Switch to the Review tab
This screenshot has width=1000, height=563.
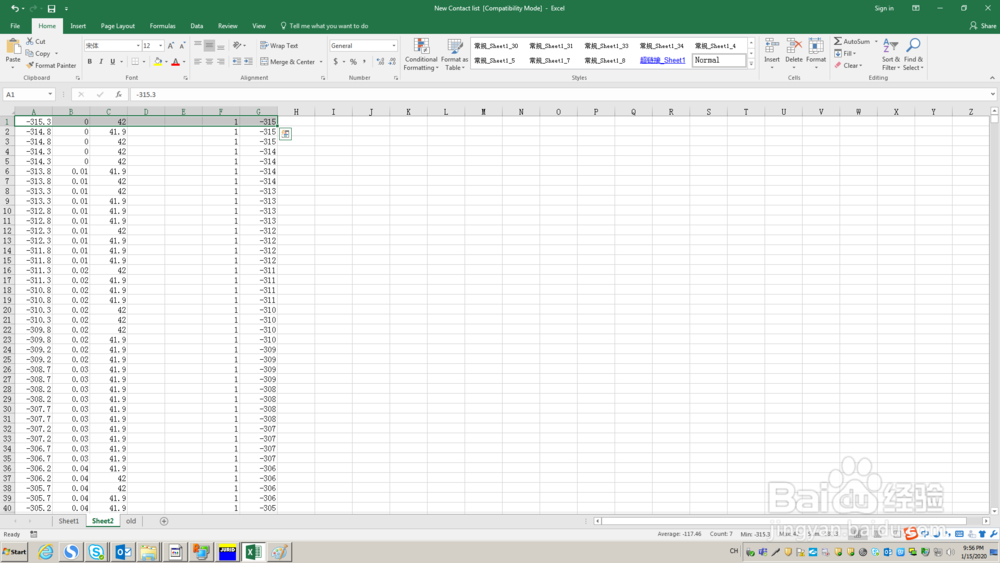(x=227, y=26)
